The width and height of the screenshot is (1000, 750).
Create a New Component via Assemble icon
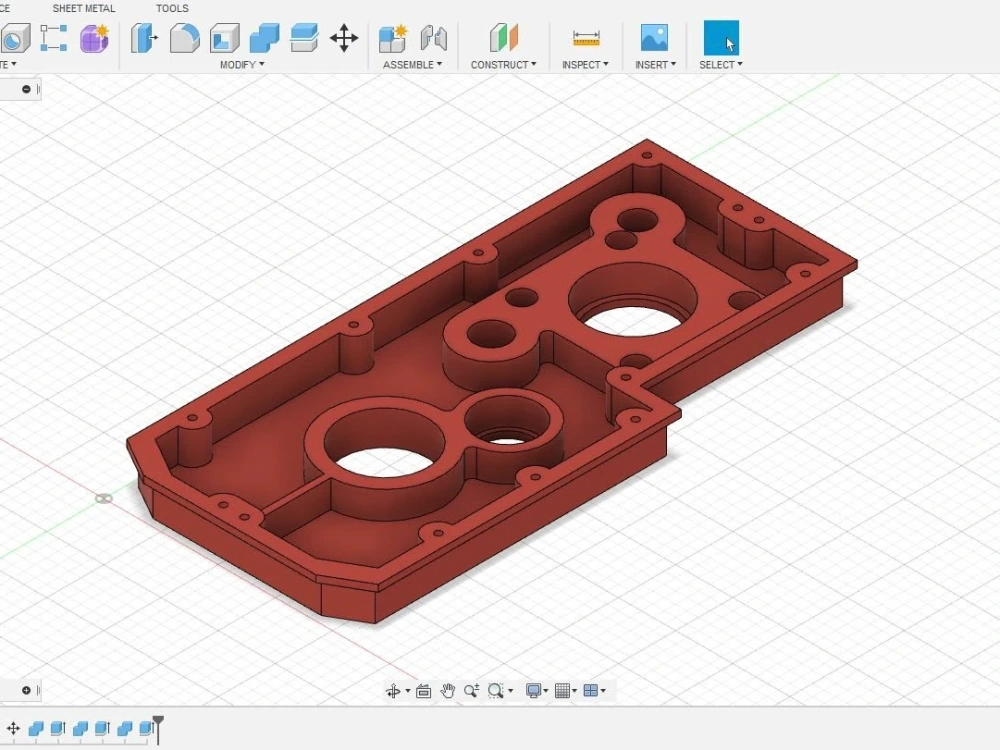pos(393,38)
